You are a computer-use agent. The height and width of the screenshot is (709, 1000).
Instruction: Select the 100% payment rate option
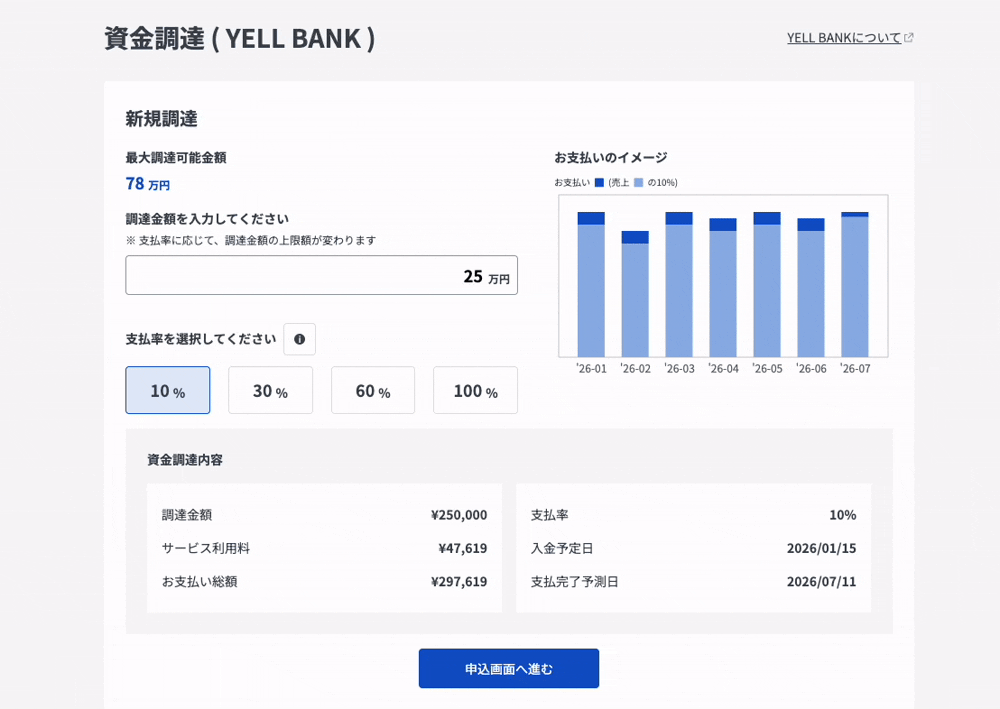pyautogui.click(x=475, y=390)
